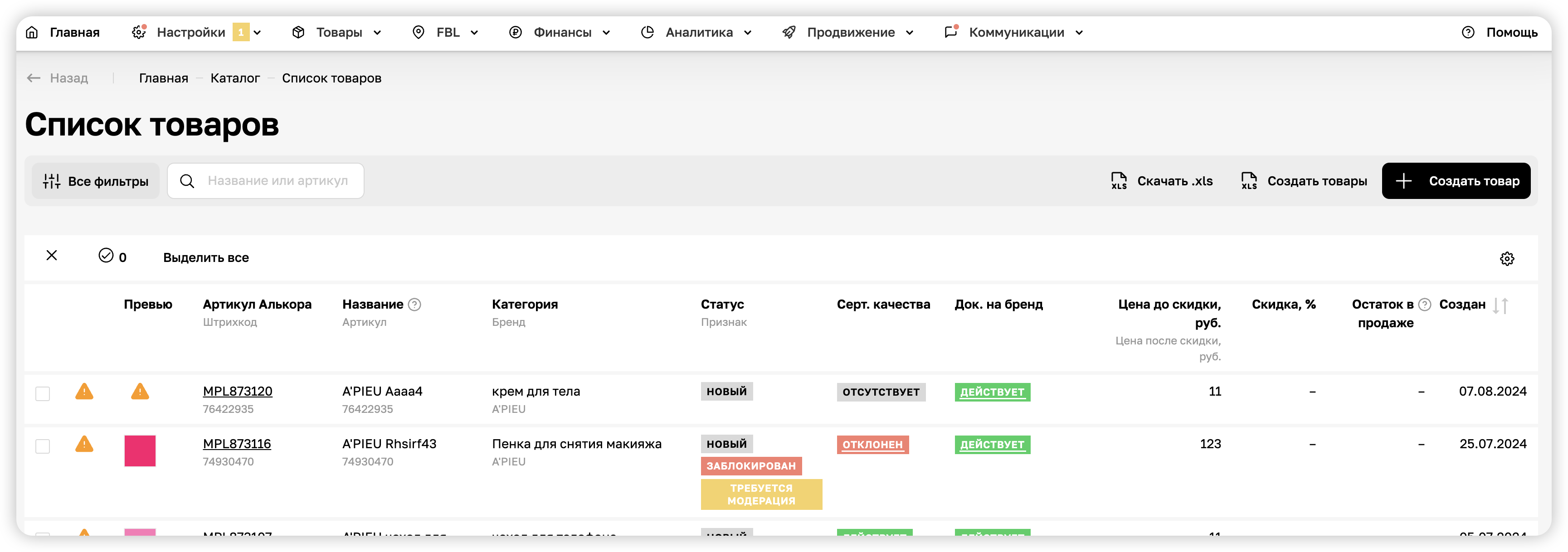The width and height of the screenshot is (1568, 552).
Task: Click Выделить все
Action: click(x=206, y=257)
